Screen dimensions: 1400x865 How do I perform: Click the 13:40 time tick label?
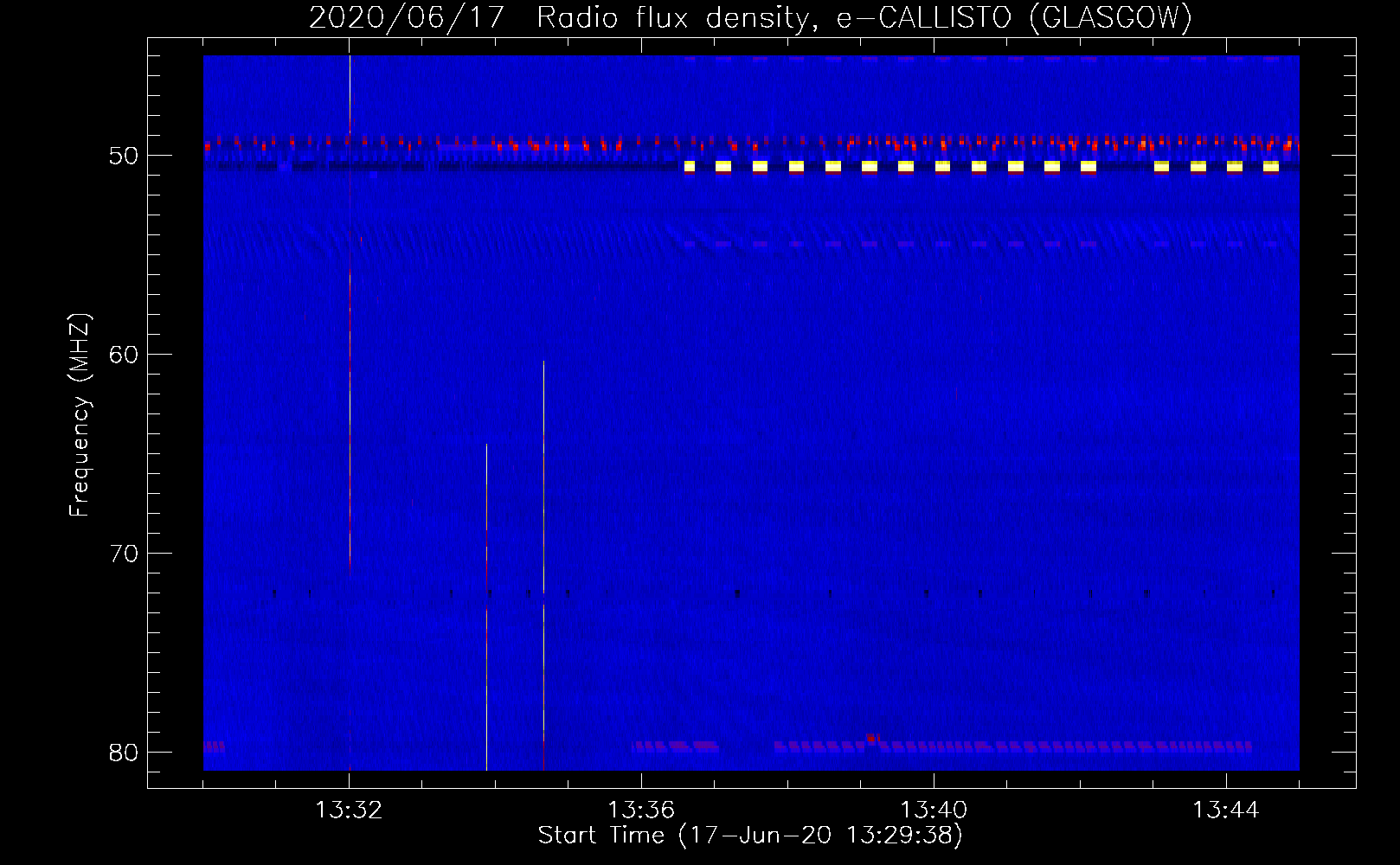[934, 811]
